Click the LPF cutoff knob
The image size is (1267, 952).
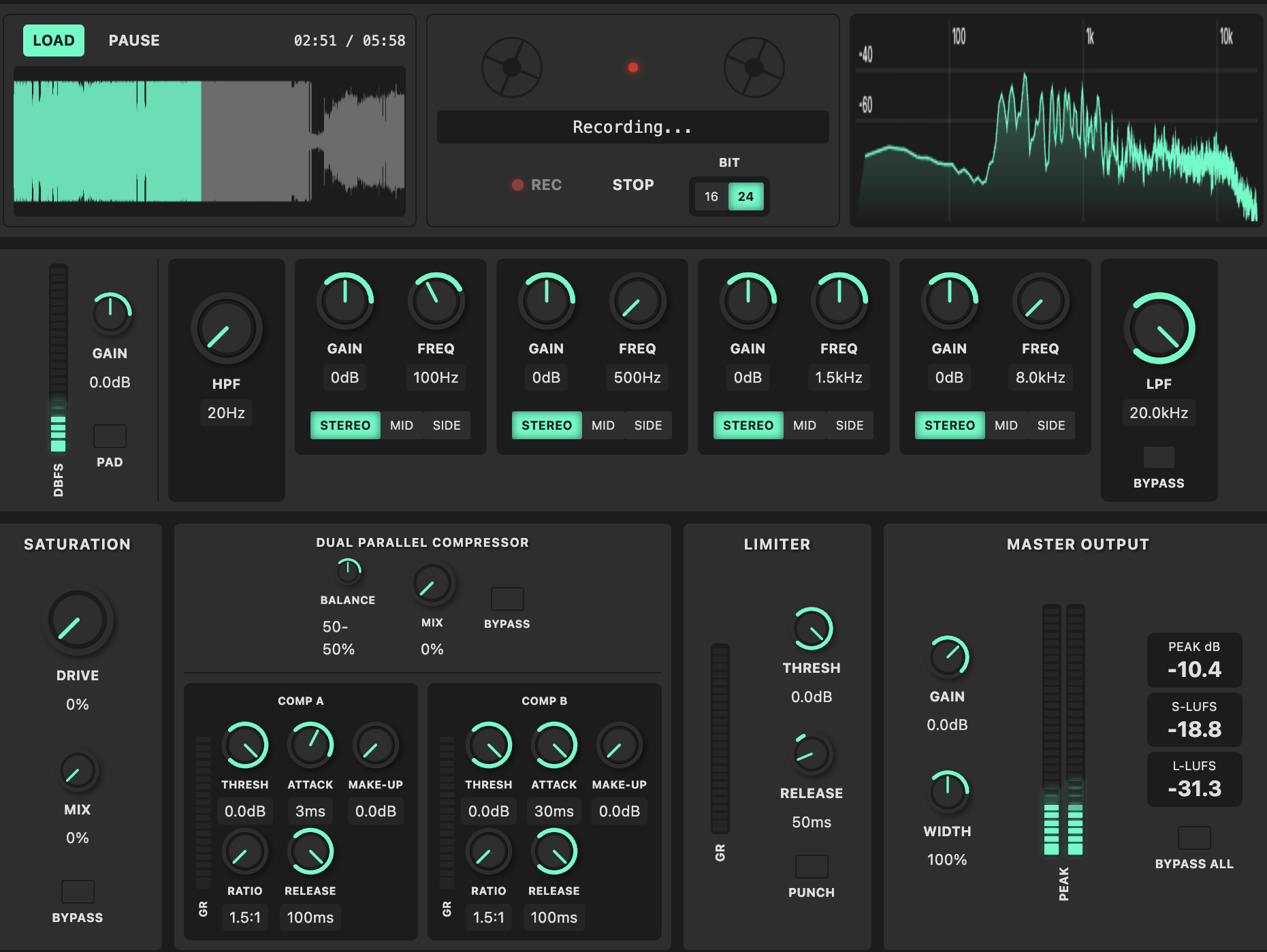pos(1159,329)
